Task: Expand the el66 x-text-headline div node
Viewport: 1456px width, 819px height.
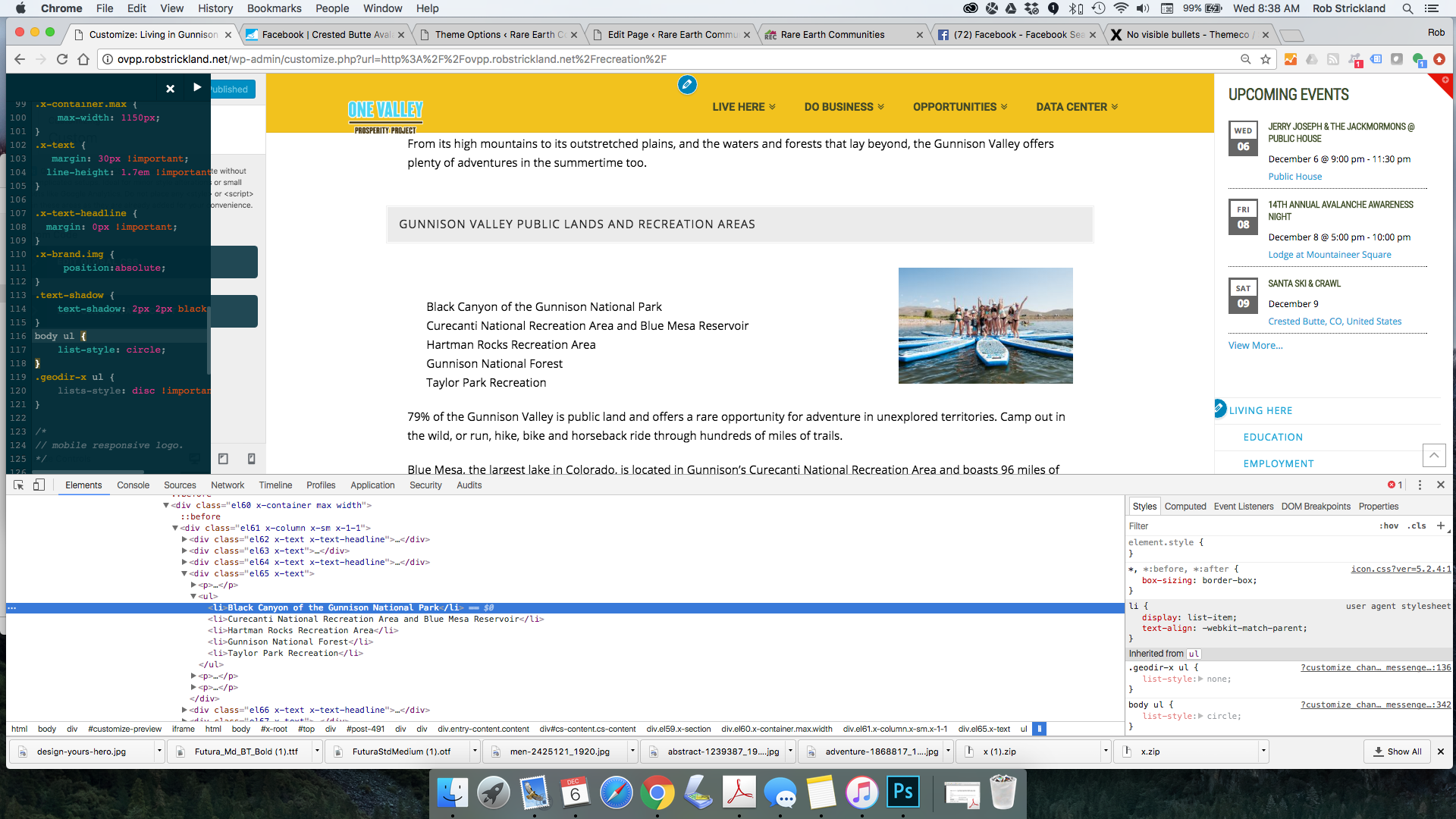Action: (184, 711)
